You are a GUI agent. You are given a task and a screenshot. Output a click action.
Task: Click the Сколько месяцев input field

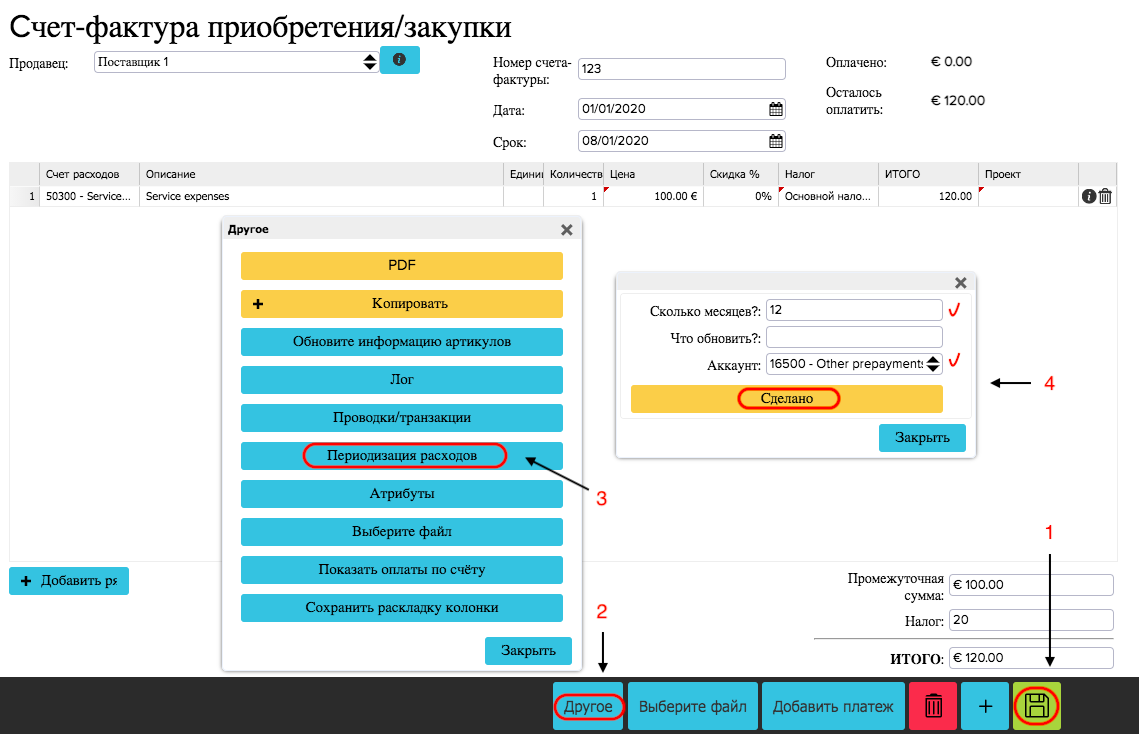point(853,310)
